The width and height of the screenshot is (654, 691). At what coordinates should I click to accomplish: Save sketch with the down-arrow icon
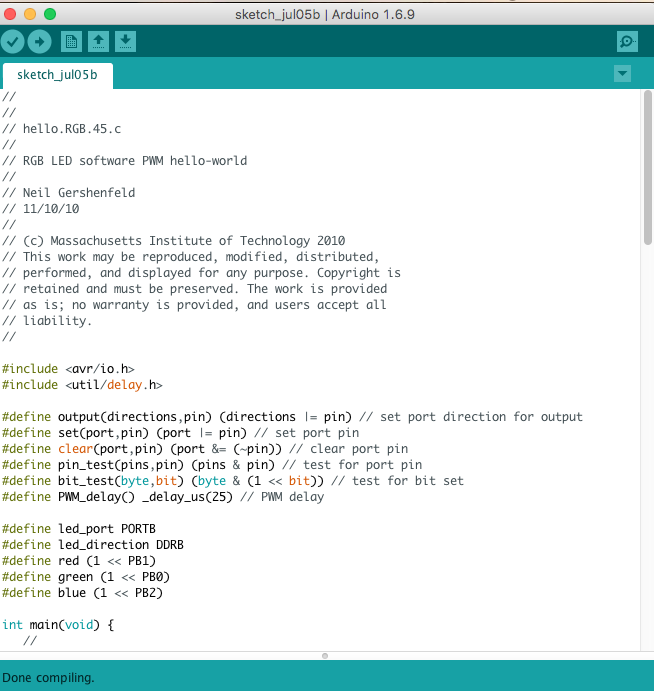coord(126,42)
